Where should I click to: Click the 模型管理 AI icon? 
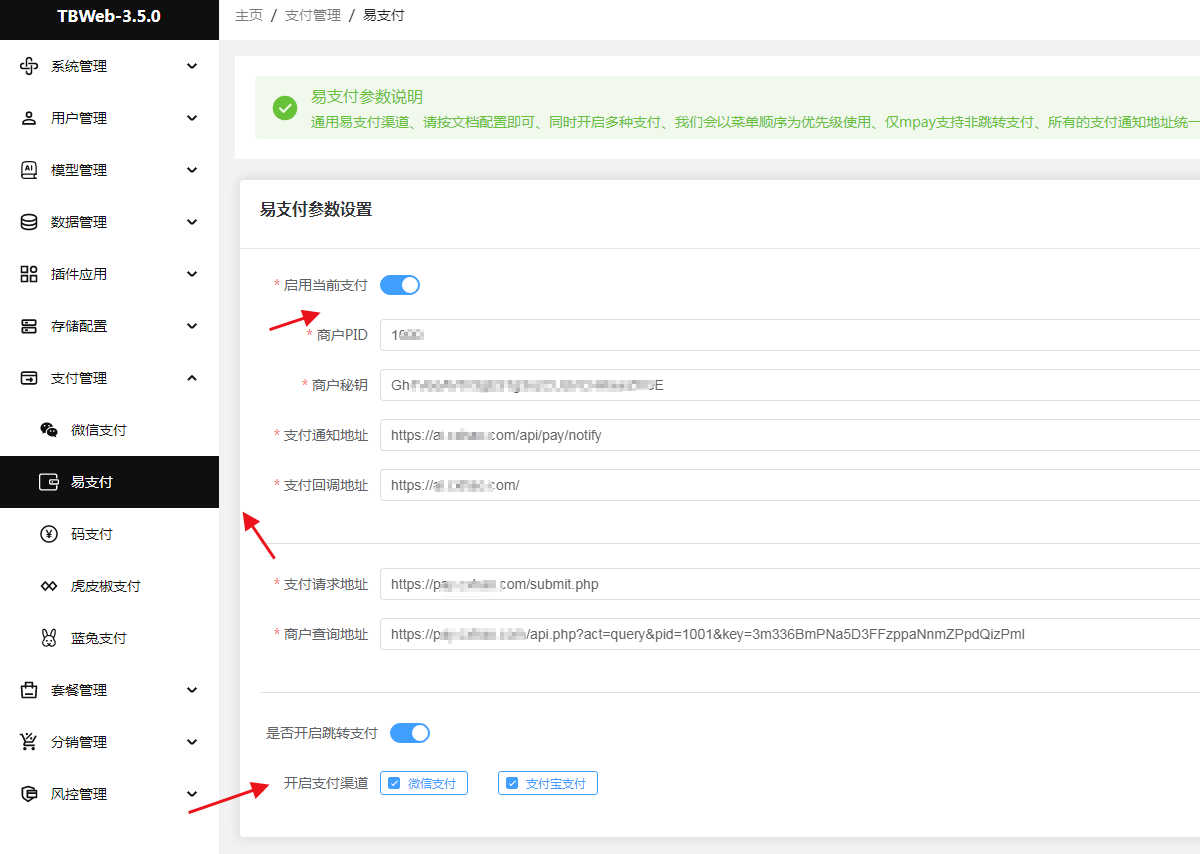(x=29, y=170)
